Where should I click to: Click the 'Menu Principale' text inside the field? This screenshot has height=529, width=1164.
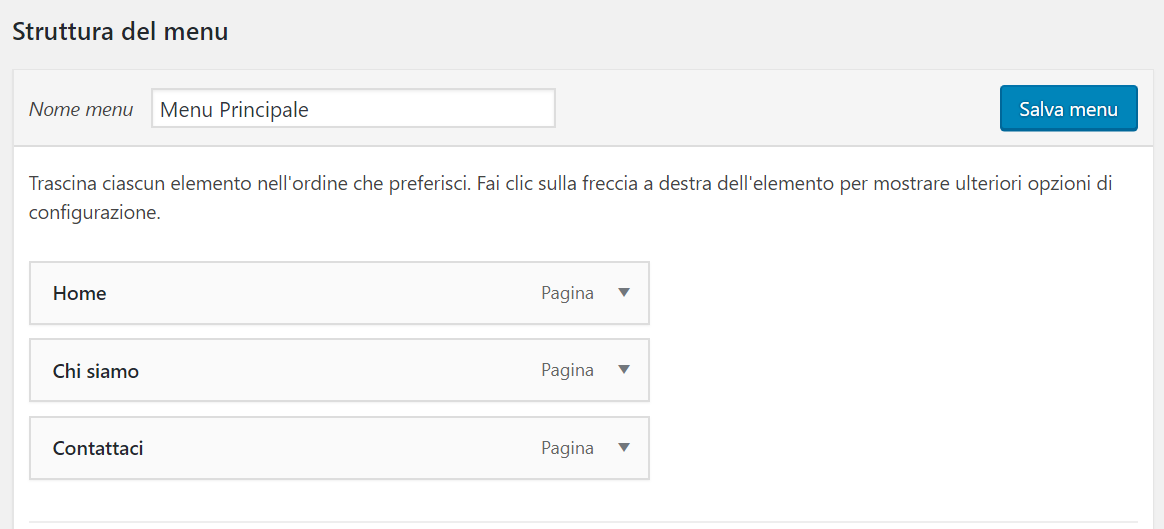[234, 110]
